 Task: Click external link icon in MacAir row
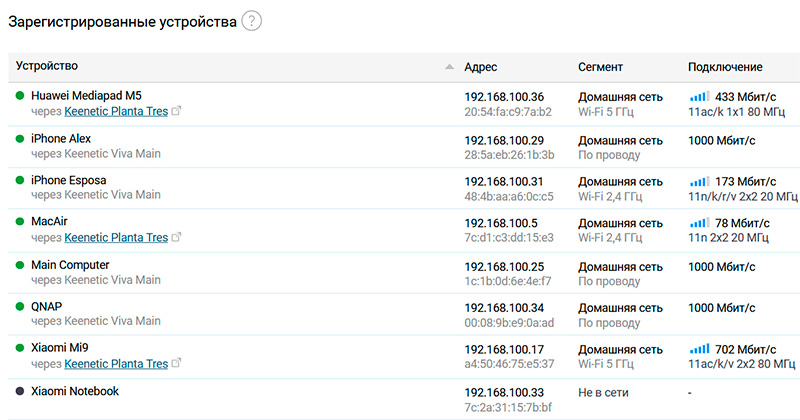(x=177, y=238)
